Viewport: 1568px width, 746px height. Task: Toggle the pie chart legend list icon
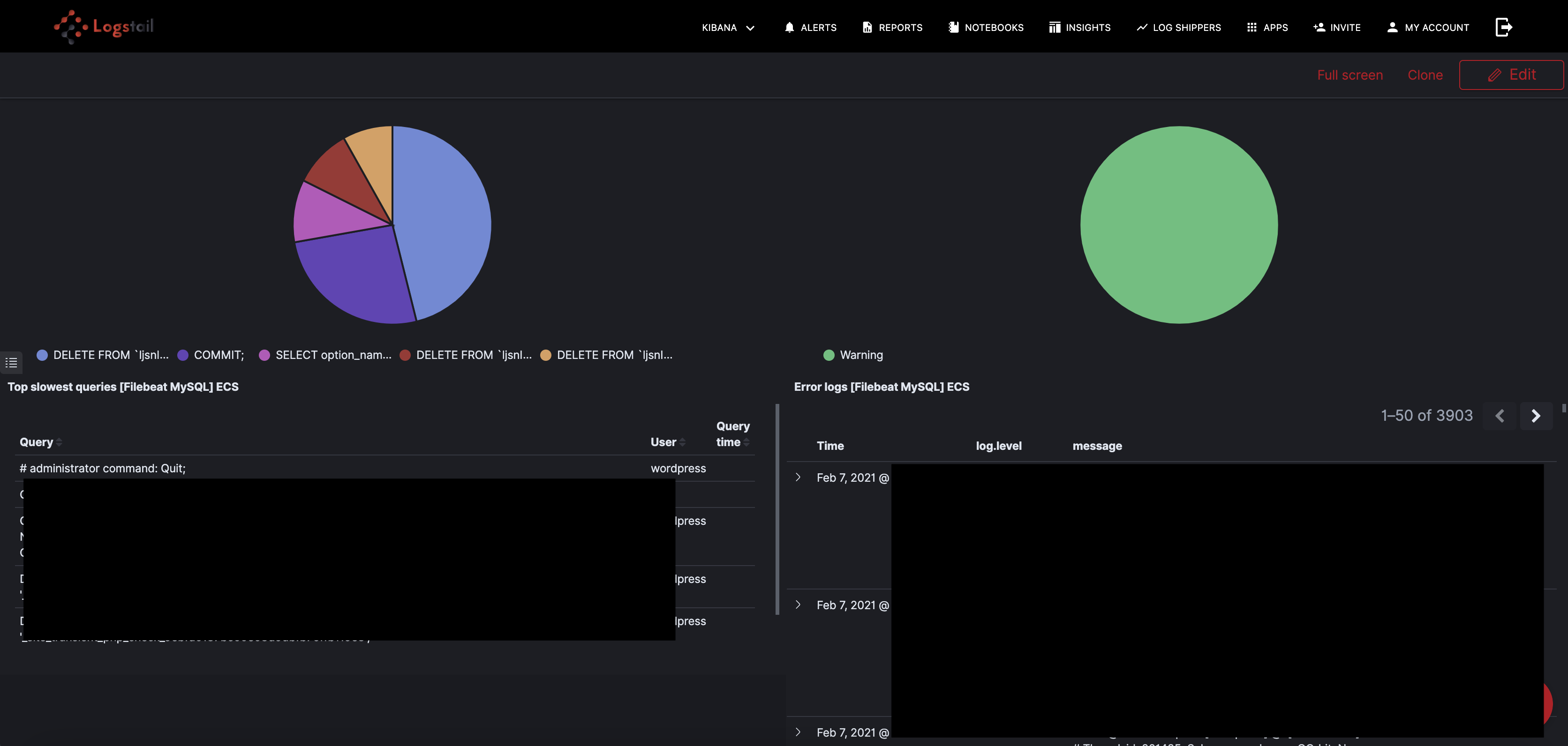tap(11, 363)
